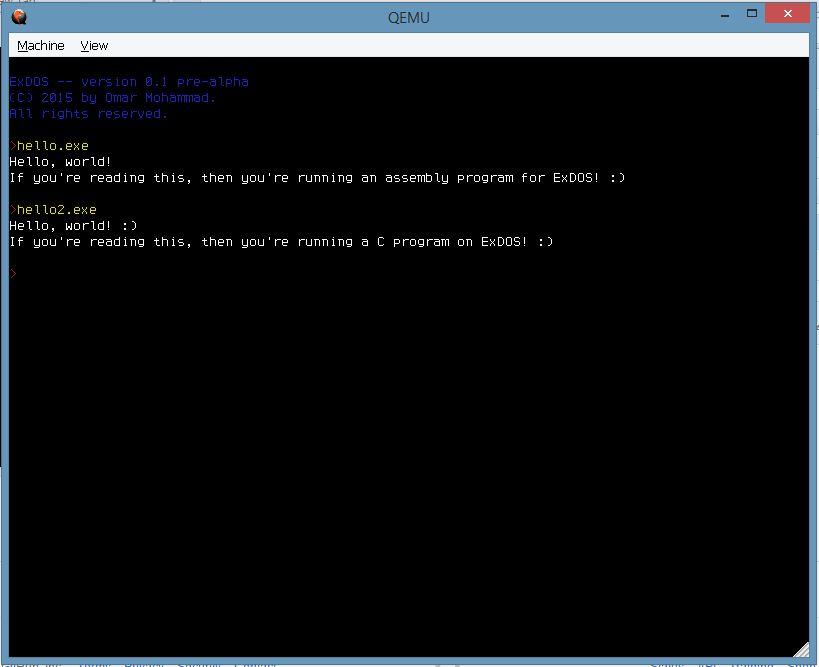Viewport: 819px width, 667px height.
Task: Click the 'hello.exe' command text
Action: (53, 146)
